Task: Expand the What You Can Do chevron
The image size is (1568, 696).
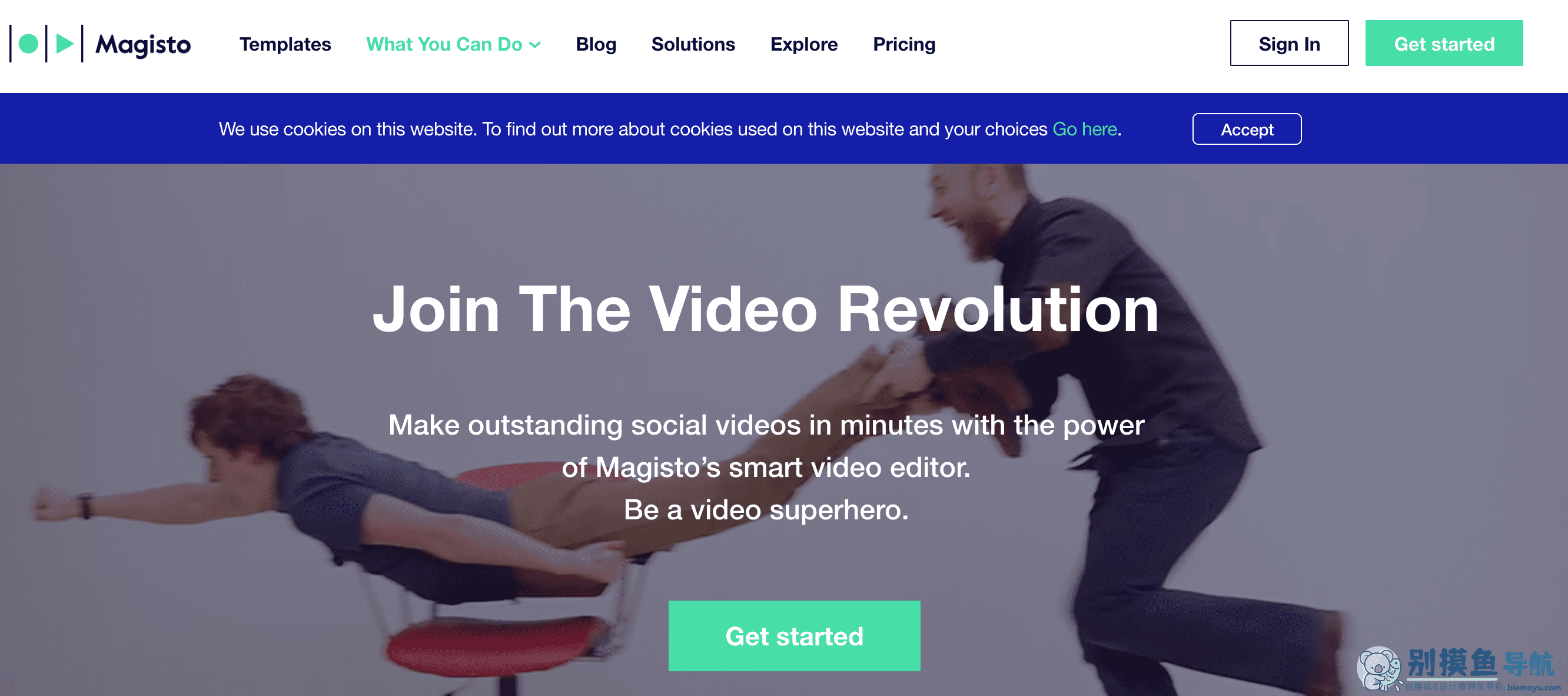Action: point(535,45)
